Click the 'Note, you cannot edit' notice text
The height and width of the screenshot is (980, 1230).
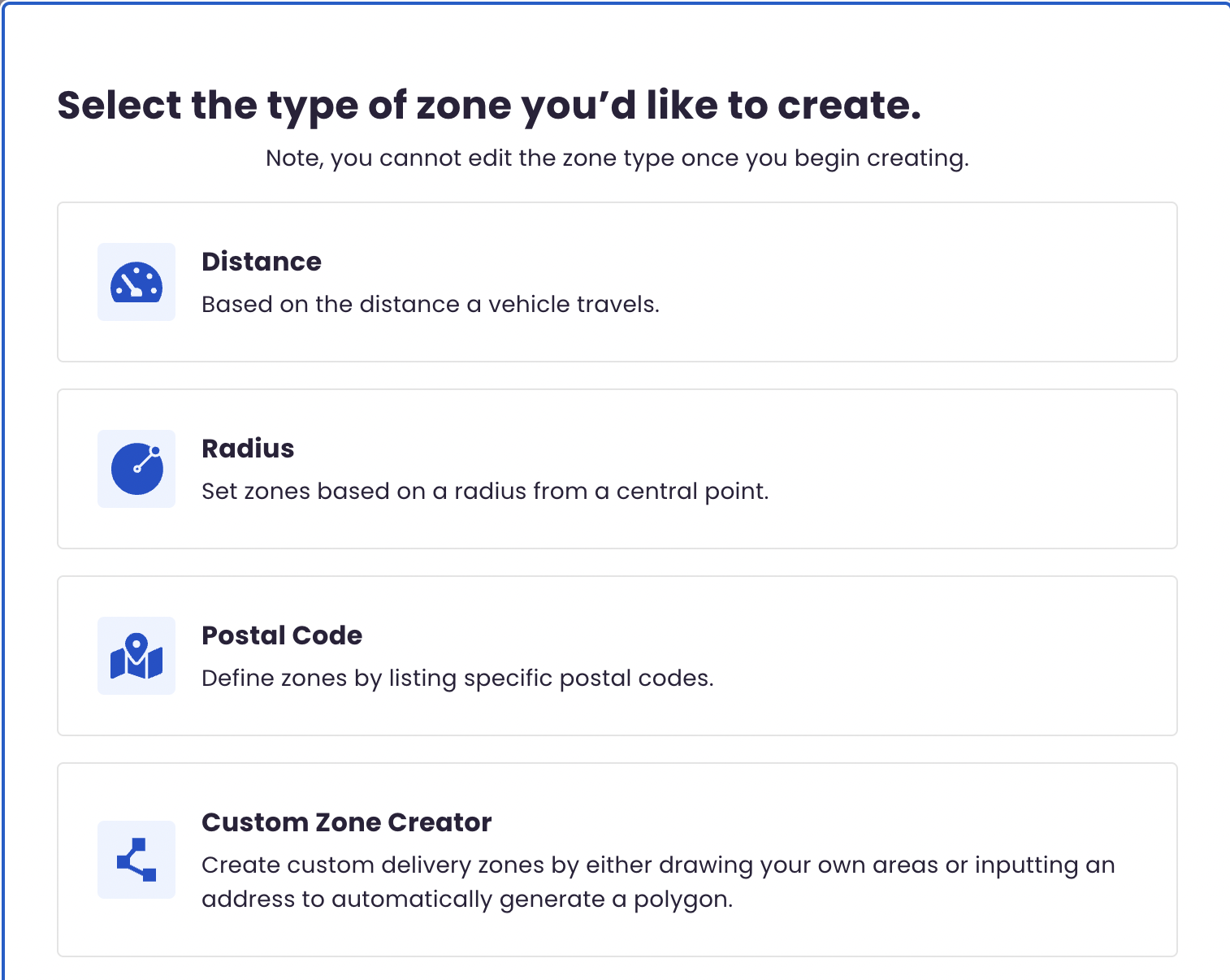coord(617,158)
